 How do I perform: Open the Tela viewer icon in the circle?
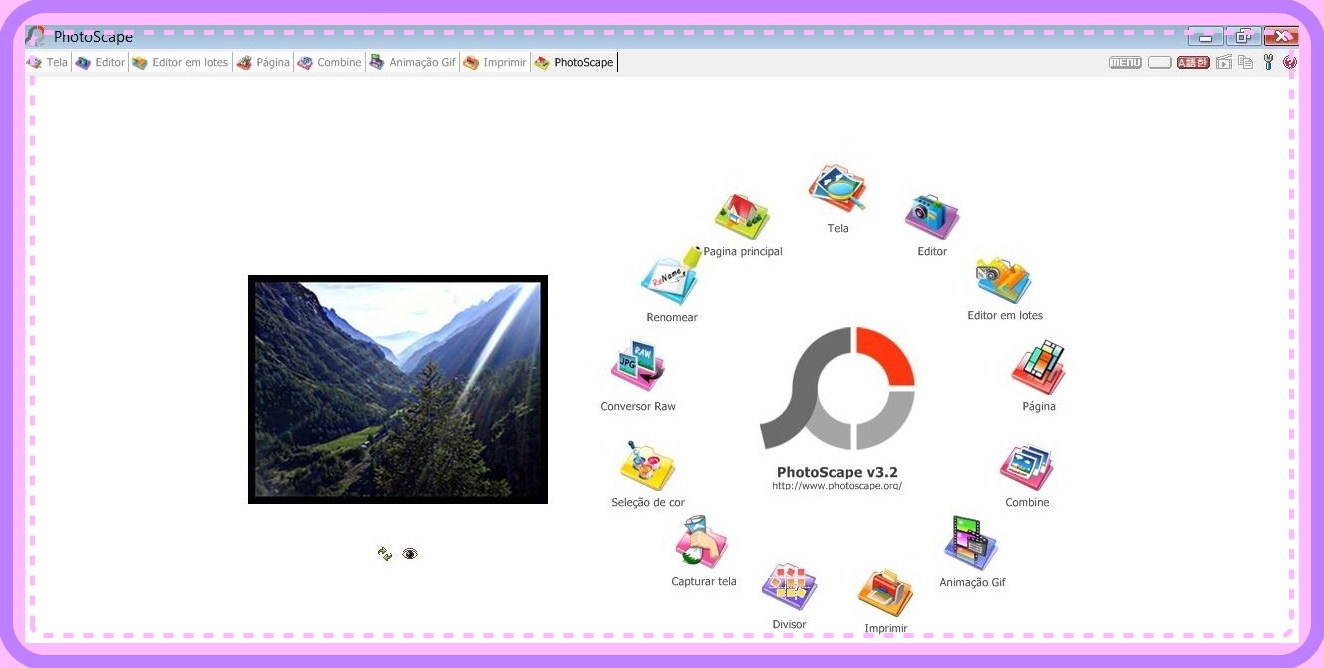click(x=837, y=190)
